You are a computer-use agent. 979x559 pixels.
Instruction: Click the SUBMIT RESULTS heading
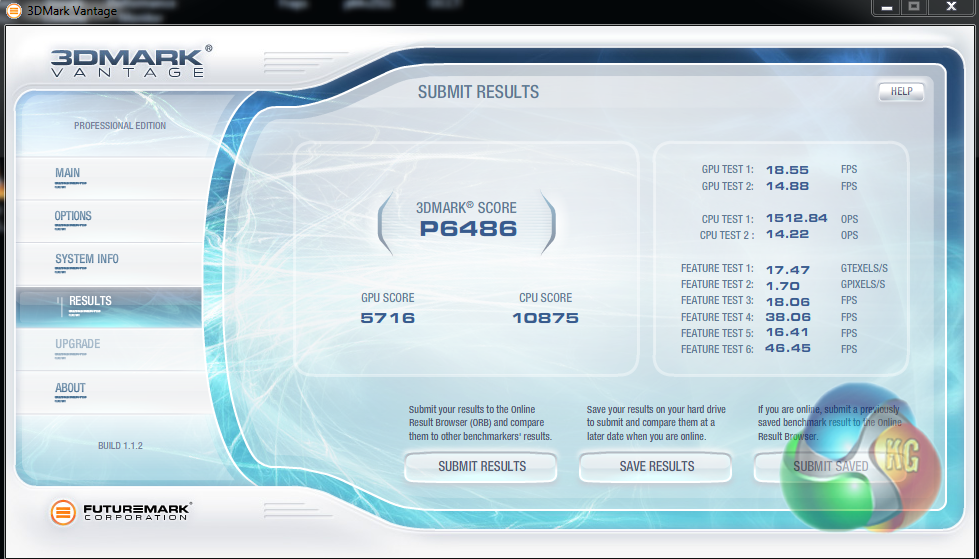(478, 92)
